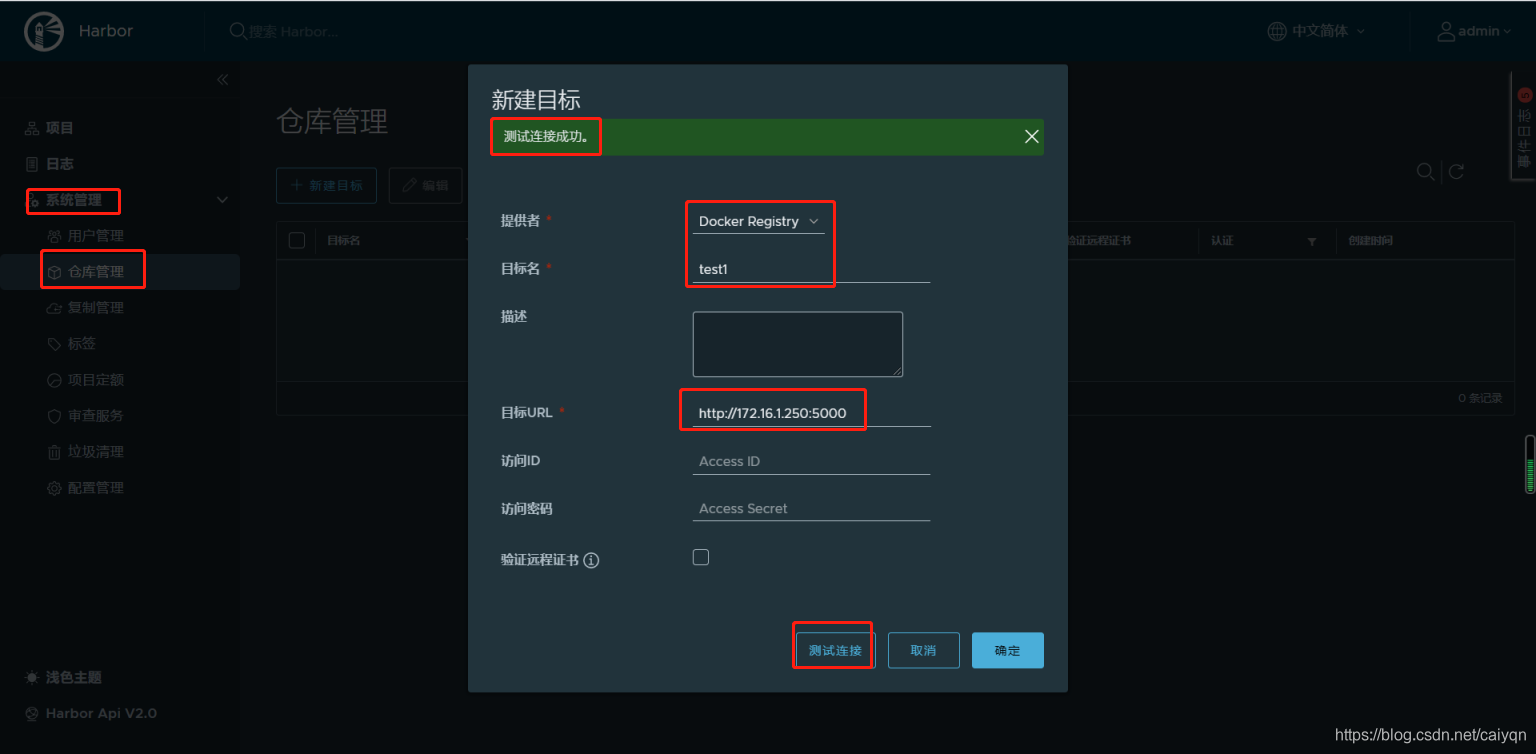Click the 新建目标 dialog title
The image size is (1536, 754).
(536, 99)
